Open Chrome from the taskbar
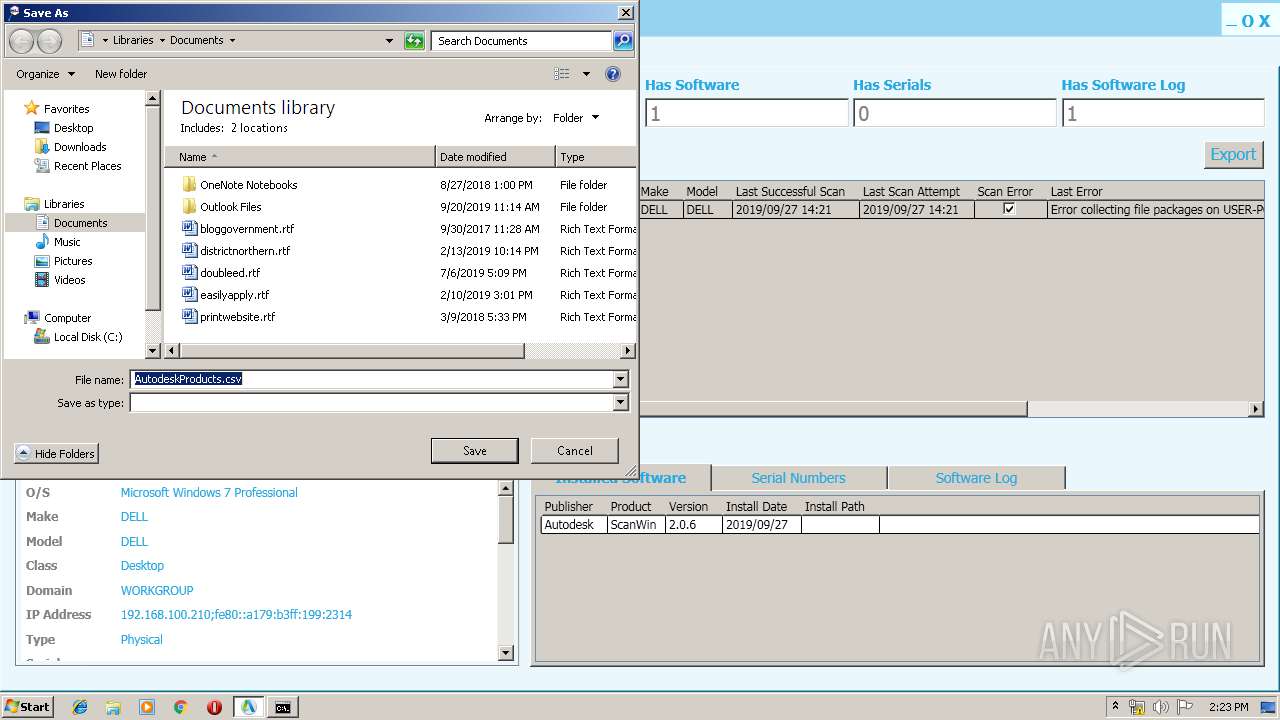The image size is (1280, 720). [x=181, y=707]
